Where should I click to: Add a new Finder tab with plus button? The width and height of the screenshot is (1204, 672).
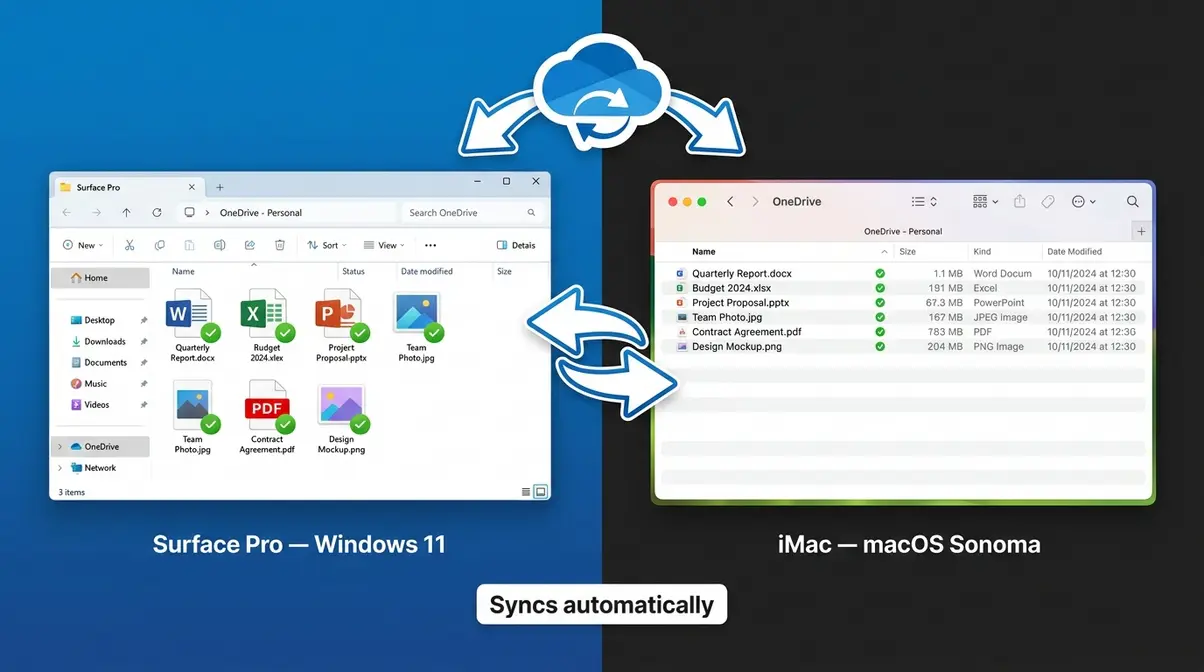point(1141,231)
